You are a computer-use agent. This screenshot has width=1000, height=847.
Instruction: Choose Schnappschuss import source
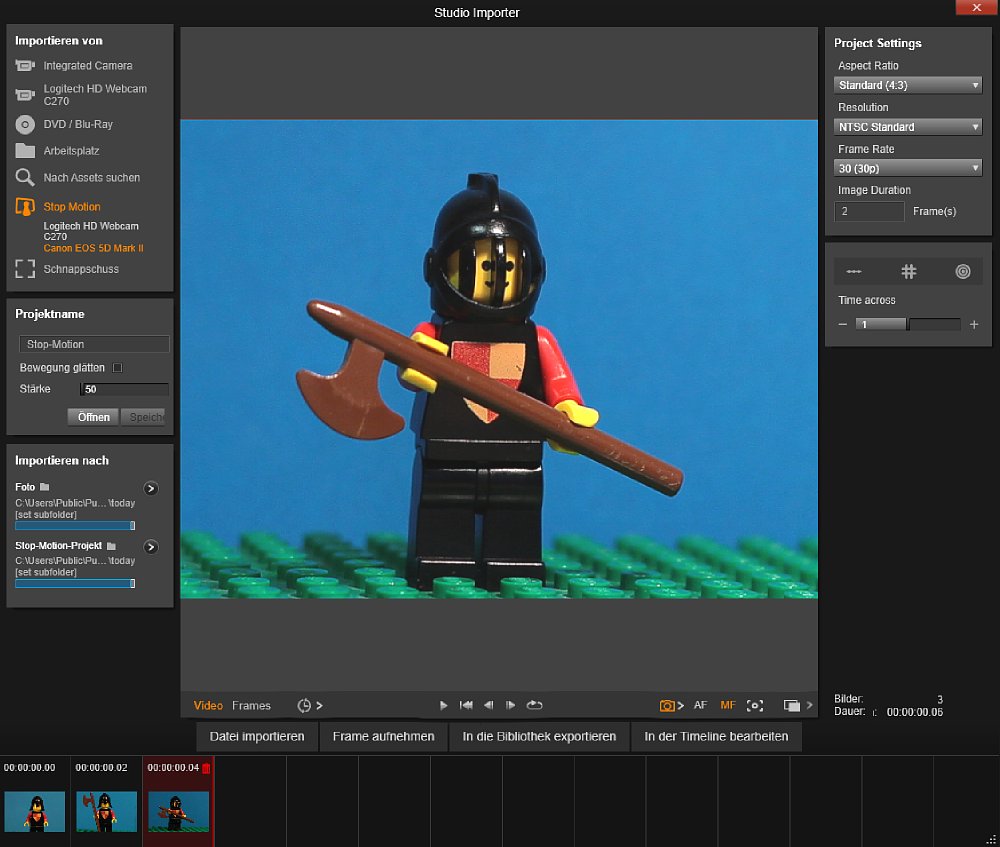click(80, 269)
